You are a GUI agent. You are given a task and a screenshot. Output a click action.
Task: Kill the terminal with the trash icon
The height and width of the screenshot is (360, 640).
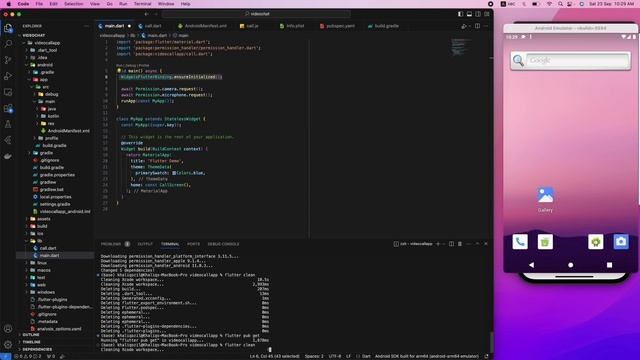coord(460,244)
